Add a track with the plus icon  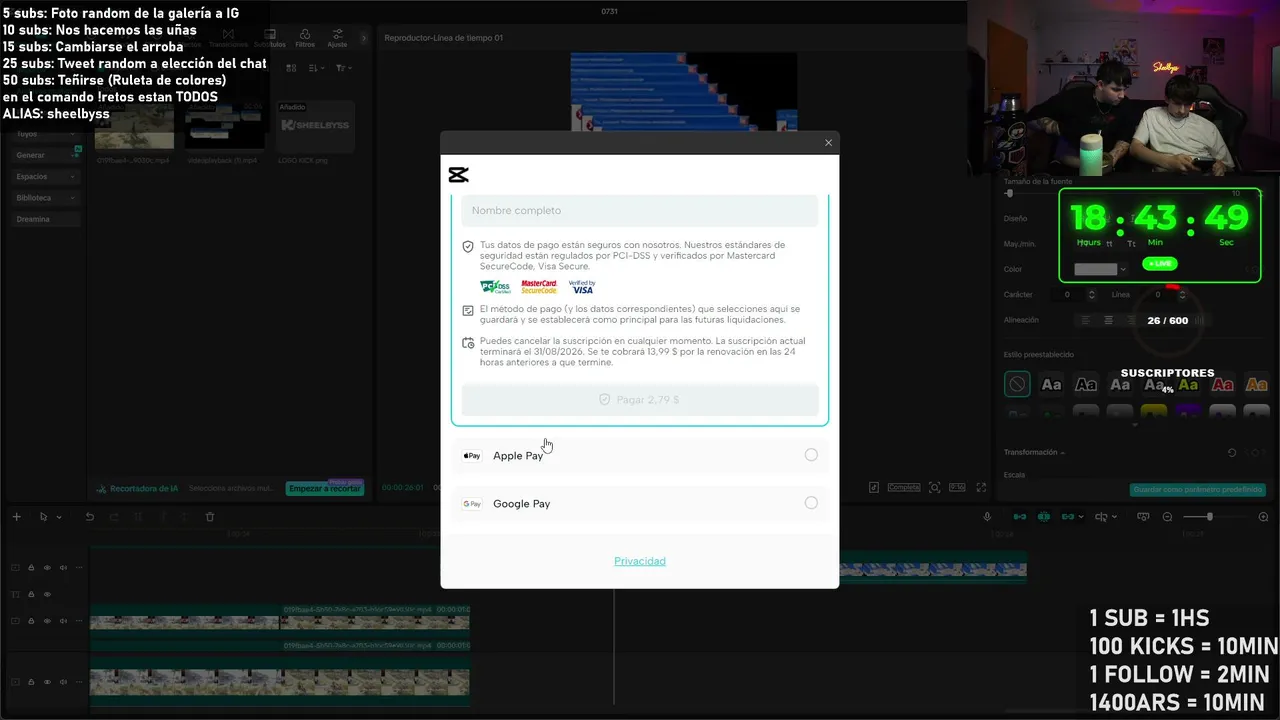coord(17,517)
